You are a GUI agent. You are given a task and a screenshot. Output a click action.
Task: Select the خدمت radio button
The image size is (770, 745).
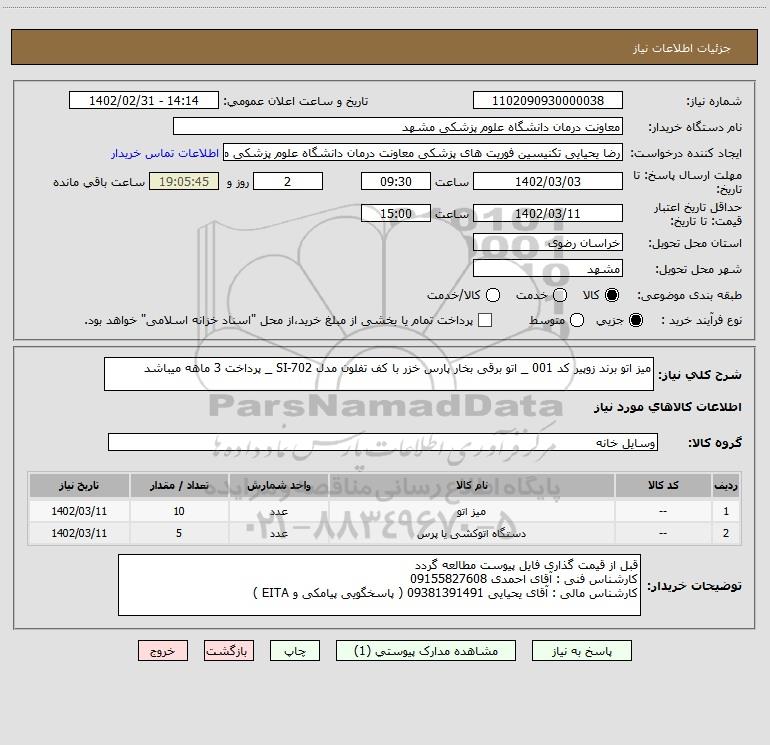tap(560, 295)
